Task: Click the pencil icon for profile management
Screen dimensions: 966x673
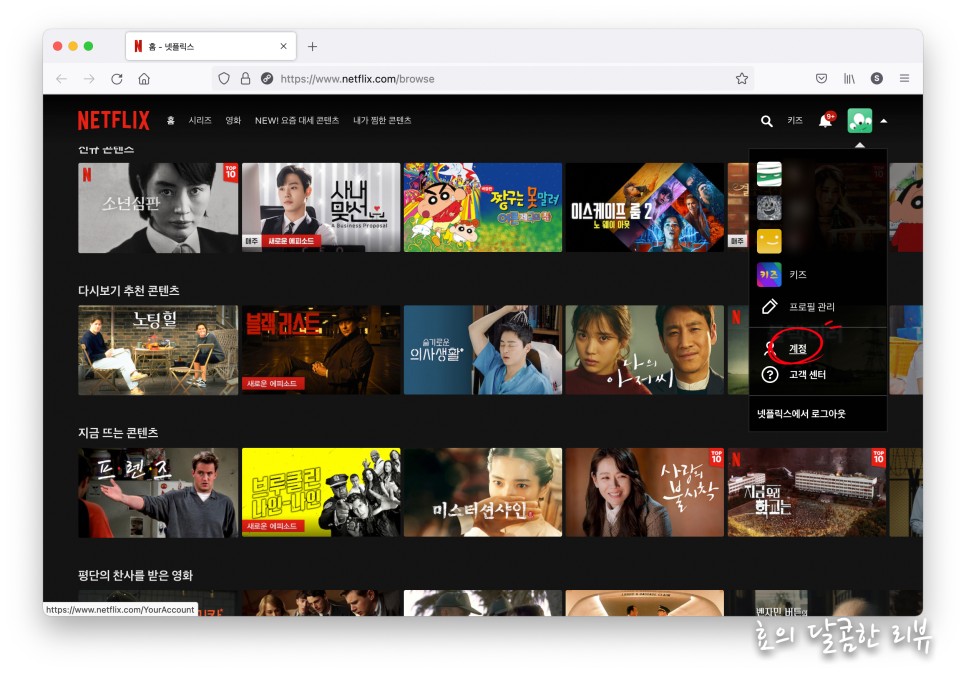Action: [x=769, y=306]
